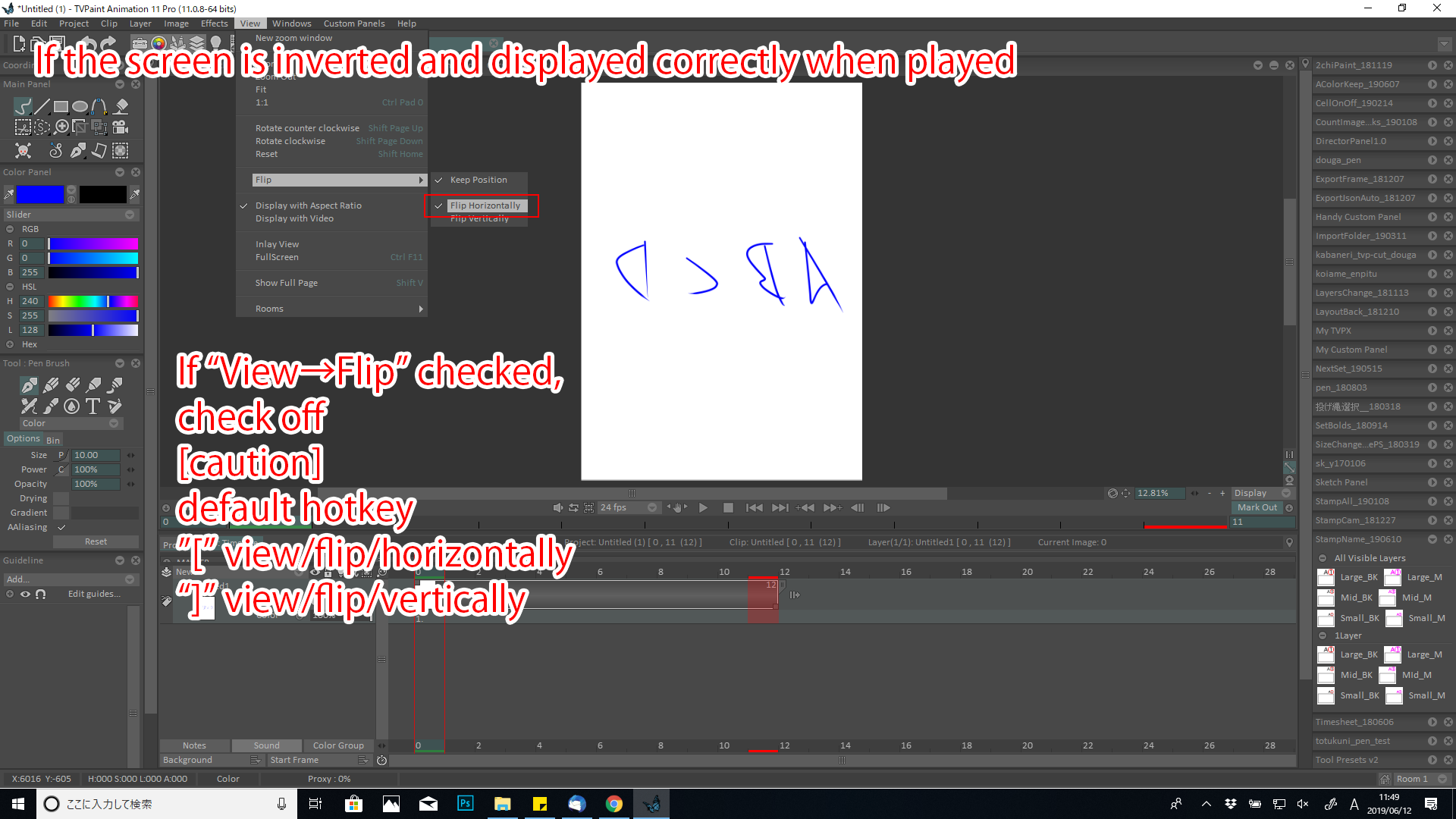Click the undo arrow in top toolbar
The width and height of the screenshot is (1456, 819).
(89, 43)
